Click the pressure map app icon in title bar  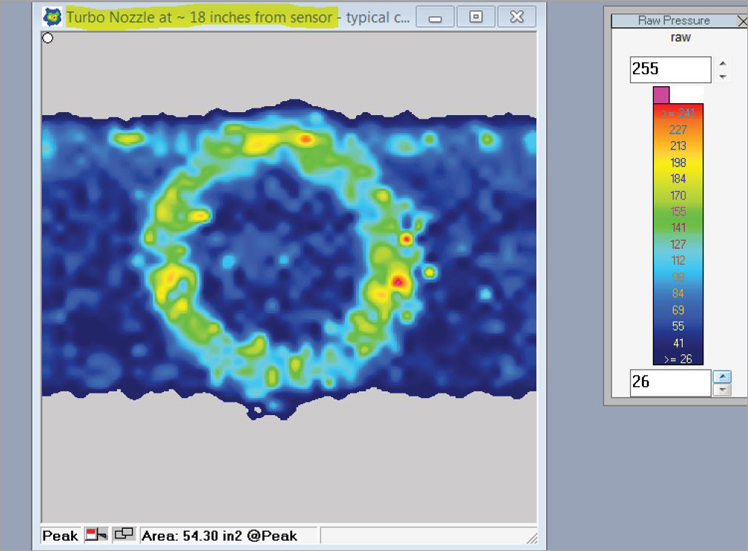click(x=51, y=18)
